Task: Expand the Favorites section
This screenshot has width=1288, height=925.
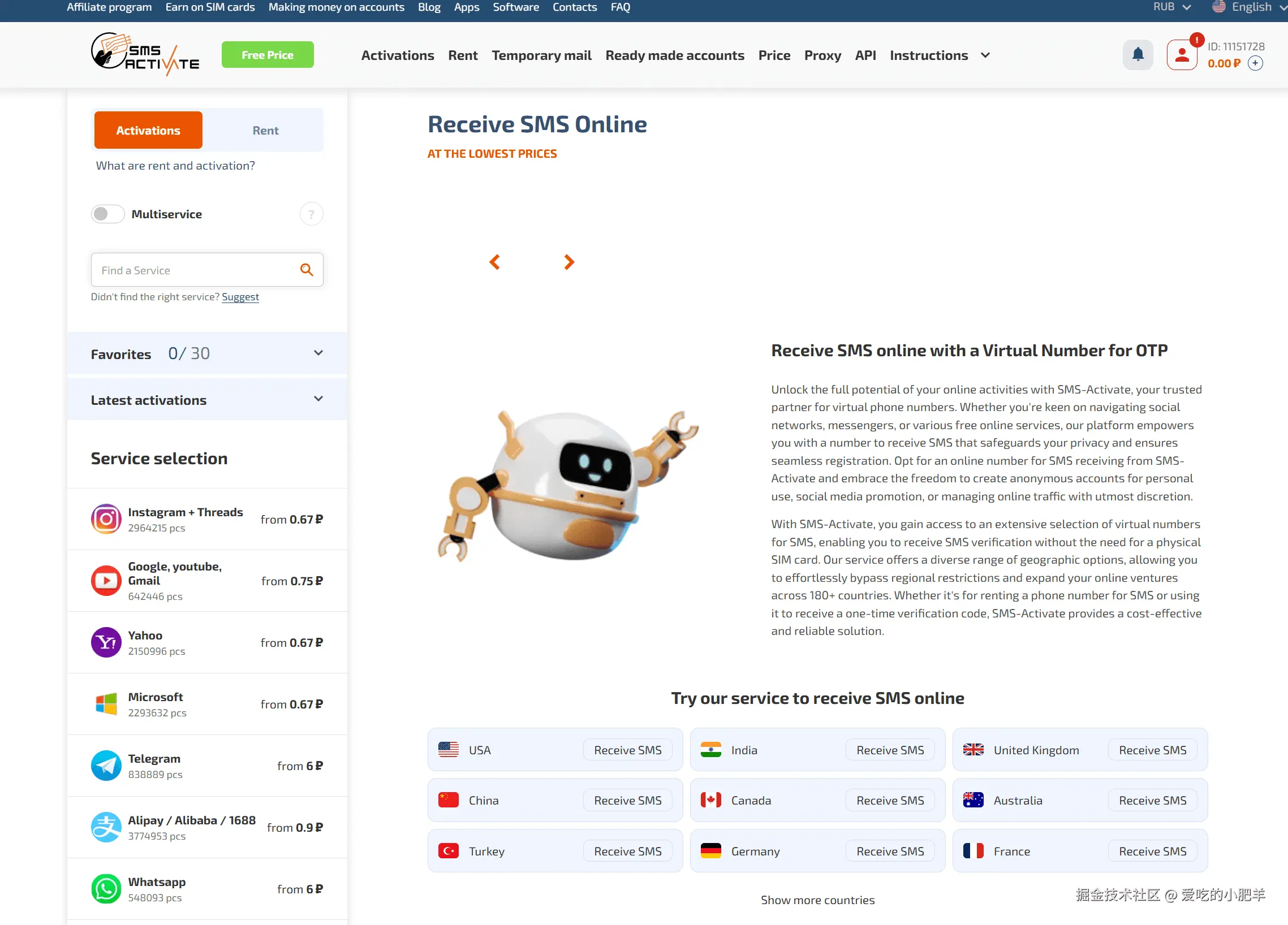Action: [318, 353]
